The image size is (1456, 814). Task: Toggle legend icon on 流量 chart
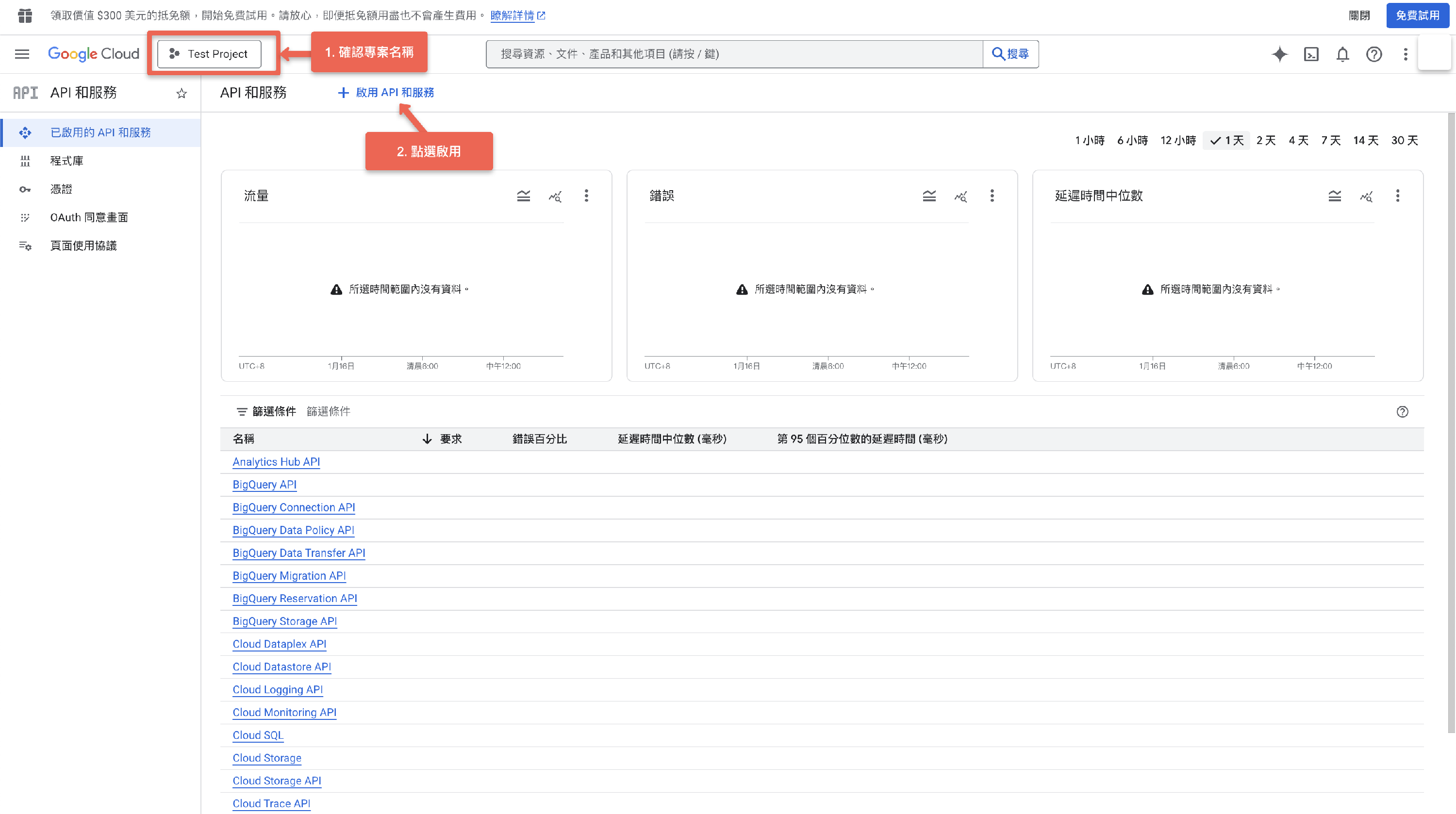[523, 196]
